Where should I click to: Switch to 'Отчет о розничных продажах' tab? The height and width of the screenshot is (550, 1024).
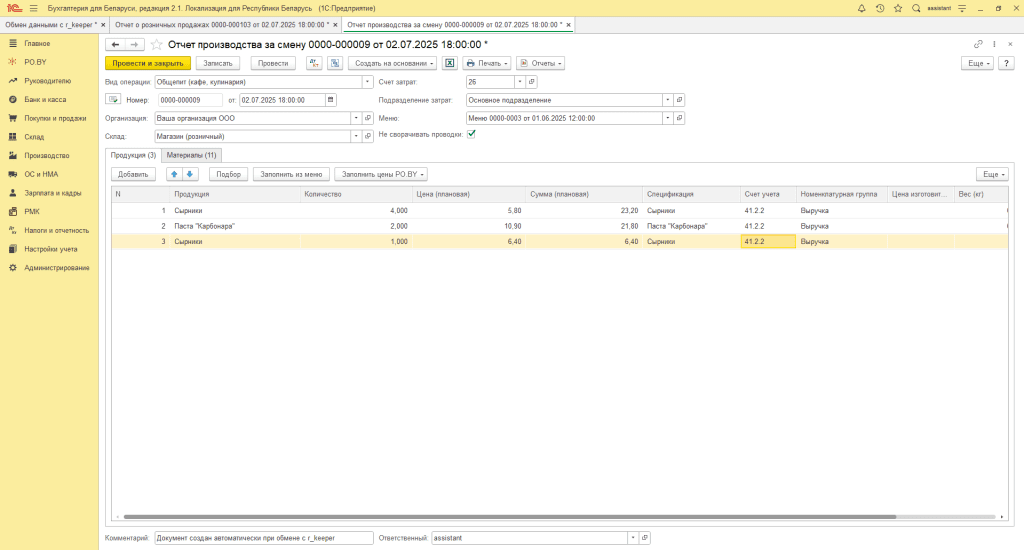coord(222,25)
